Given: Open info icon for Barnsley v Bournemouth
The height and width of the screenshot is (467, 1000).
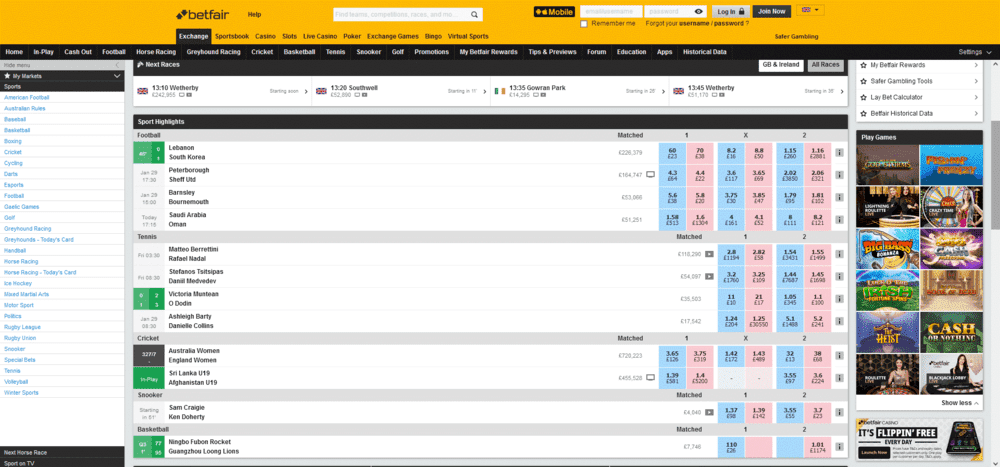Looking at the screenshot, I should [839, 197].
